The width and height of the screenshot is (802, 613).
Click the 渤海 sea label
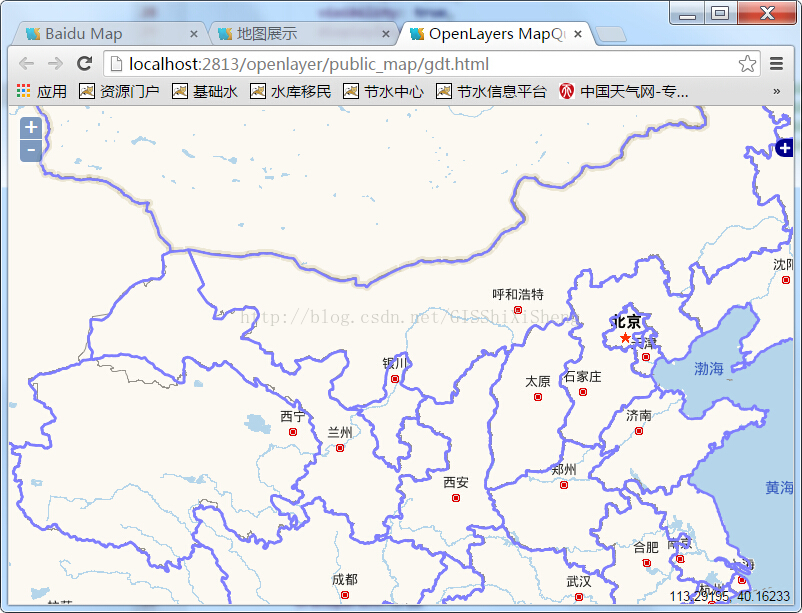click(708, 368)
